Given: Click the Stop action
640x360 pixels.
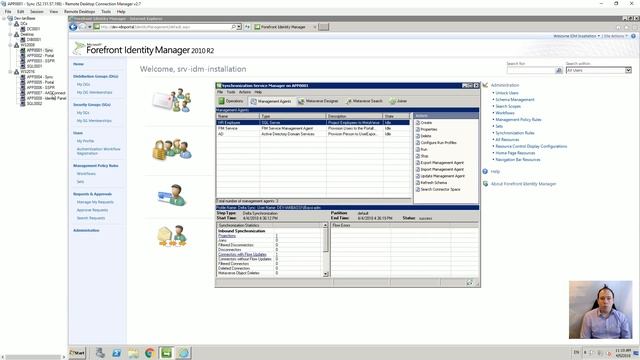Looking at the screenshot, I should pyautogui.click(x=422, y=156).
